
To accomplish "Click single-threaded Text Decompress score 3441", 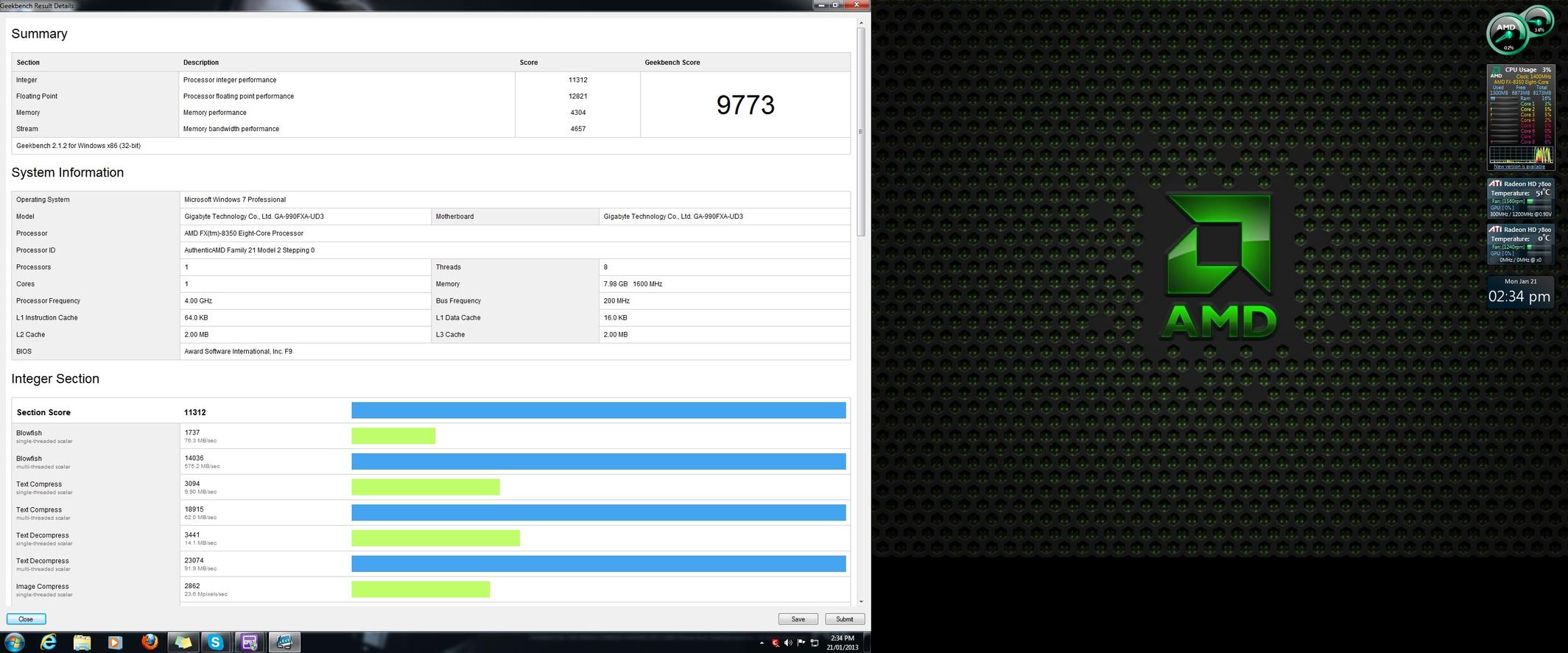I will (192, 535).
